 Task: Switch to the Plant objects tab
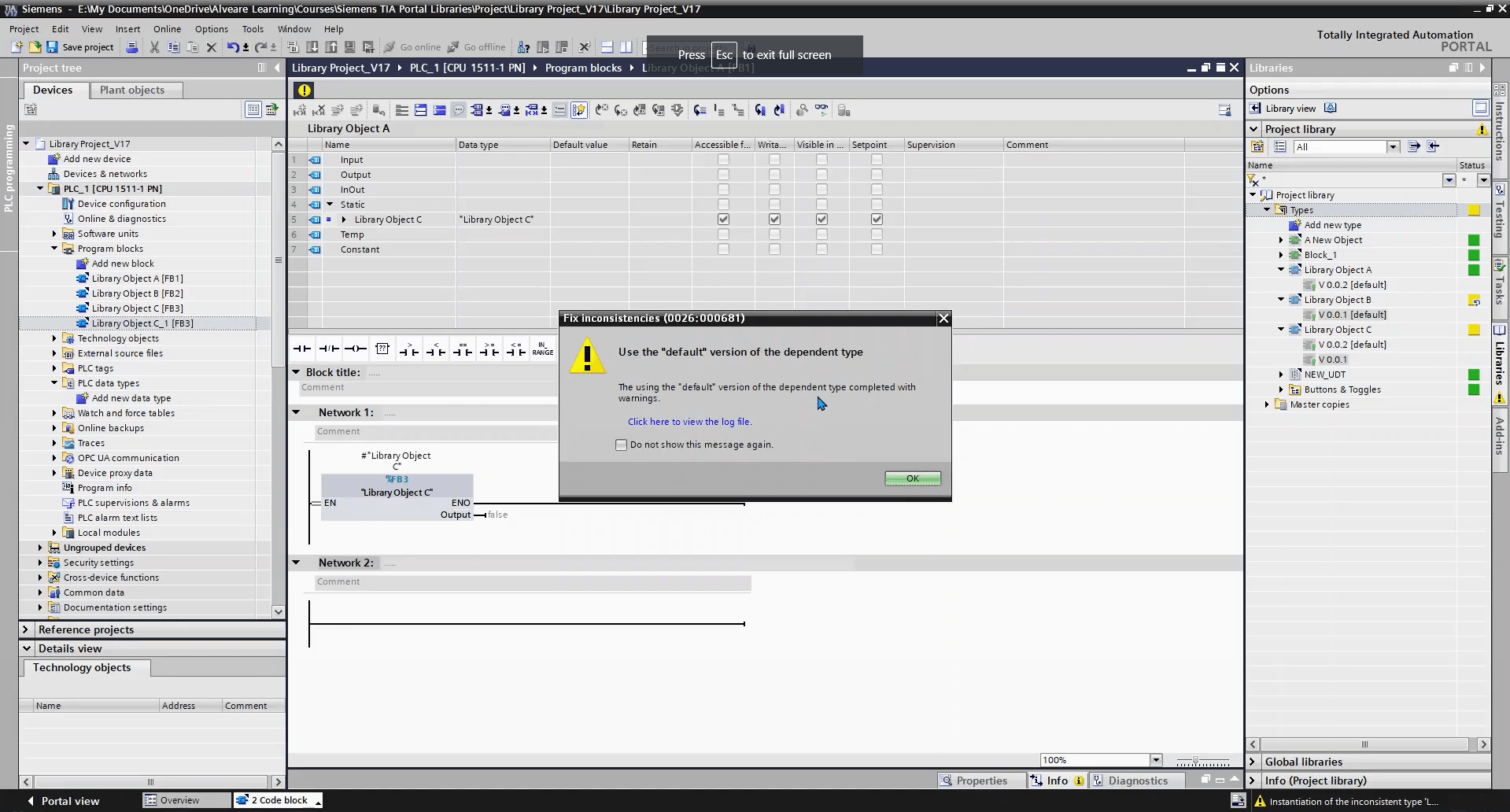(132, 90)
